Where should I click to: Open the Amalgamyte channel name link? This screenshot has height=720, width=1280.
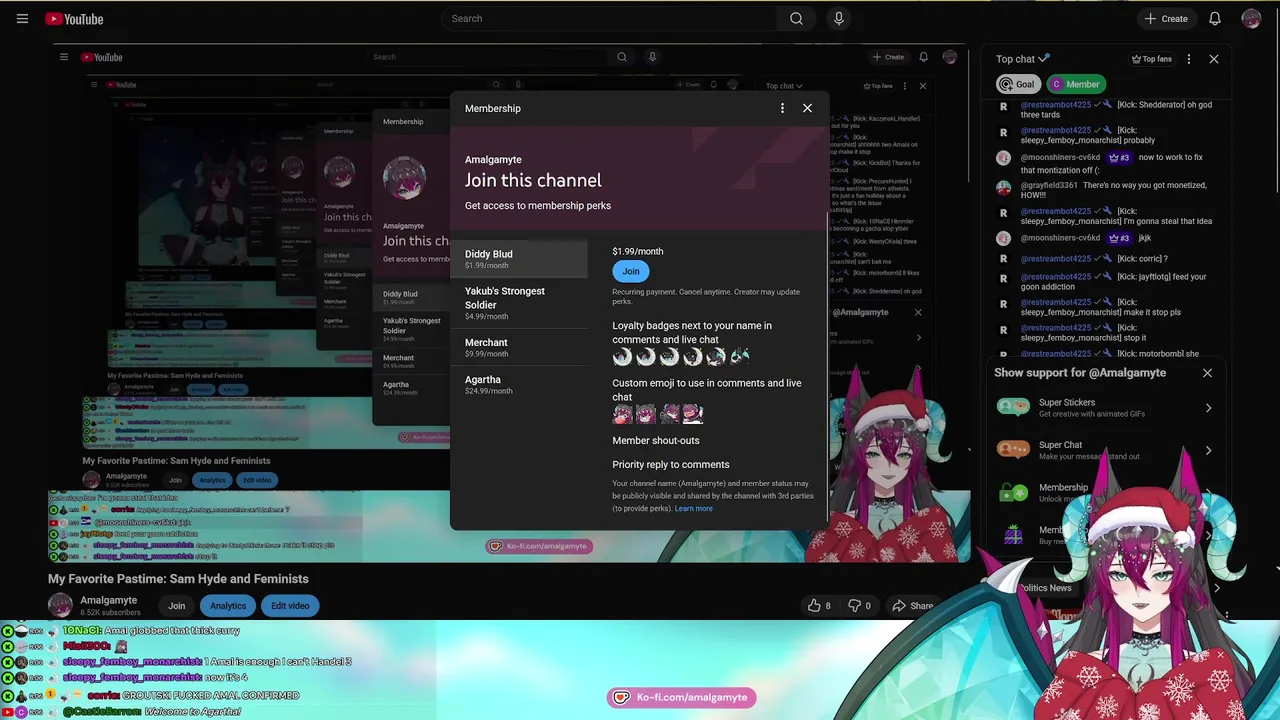click(108, 600)
